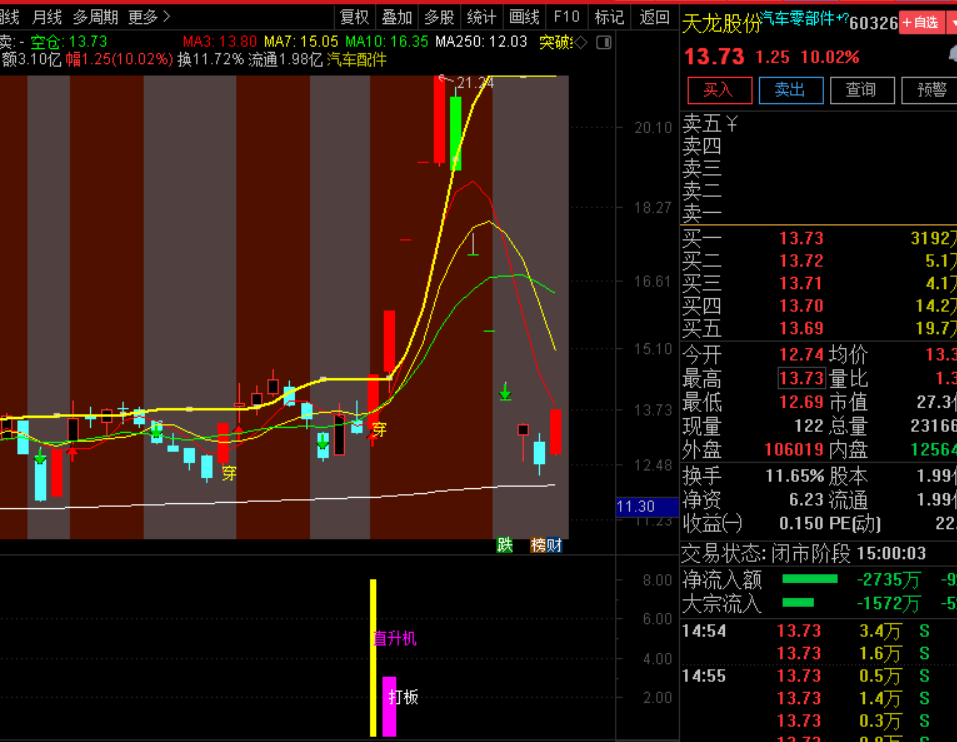957x742 pixels.
Task: Open the 多周期 multi-period selector
Action: [95, 17]
